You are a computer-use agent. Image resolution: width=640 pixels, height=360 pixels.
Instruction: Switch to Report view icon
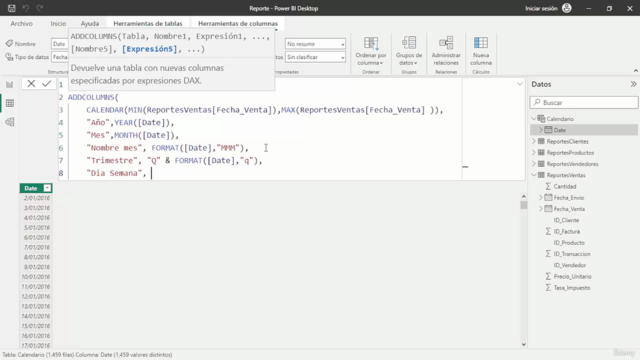pyautogui.click(x=9, y=84)
